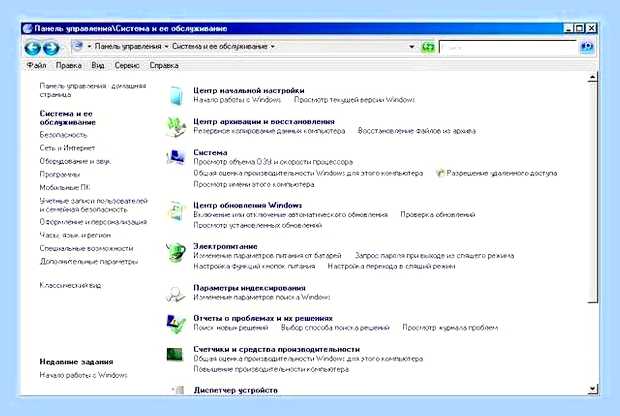Image resolution: width=620 pixels, height=416 pixels.
Task: Click the Центр начальной настройки icon
Action: (176, 95)
